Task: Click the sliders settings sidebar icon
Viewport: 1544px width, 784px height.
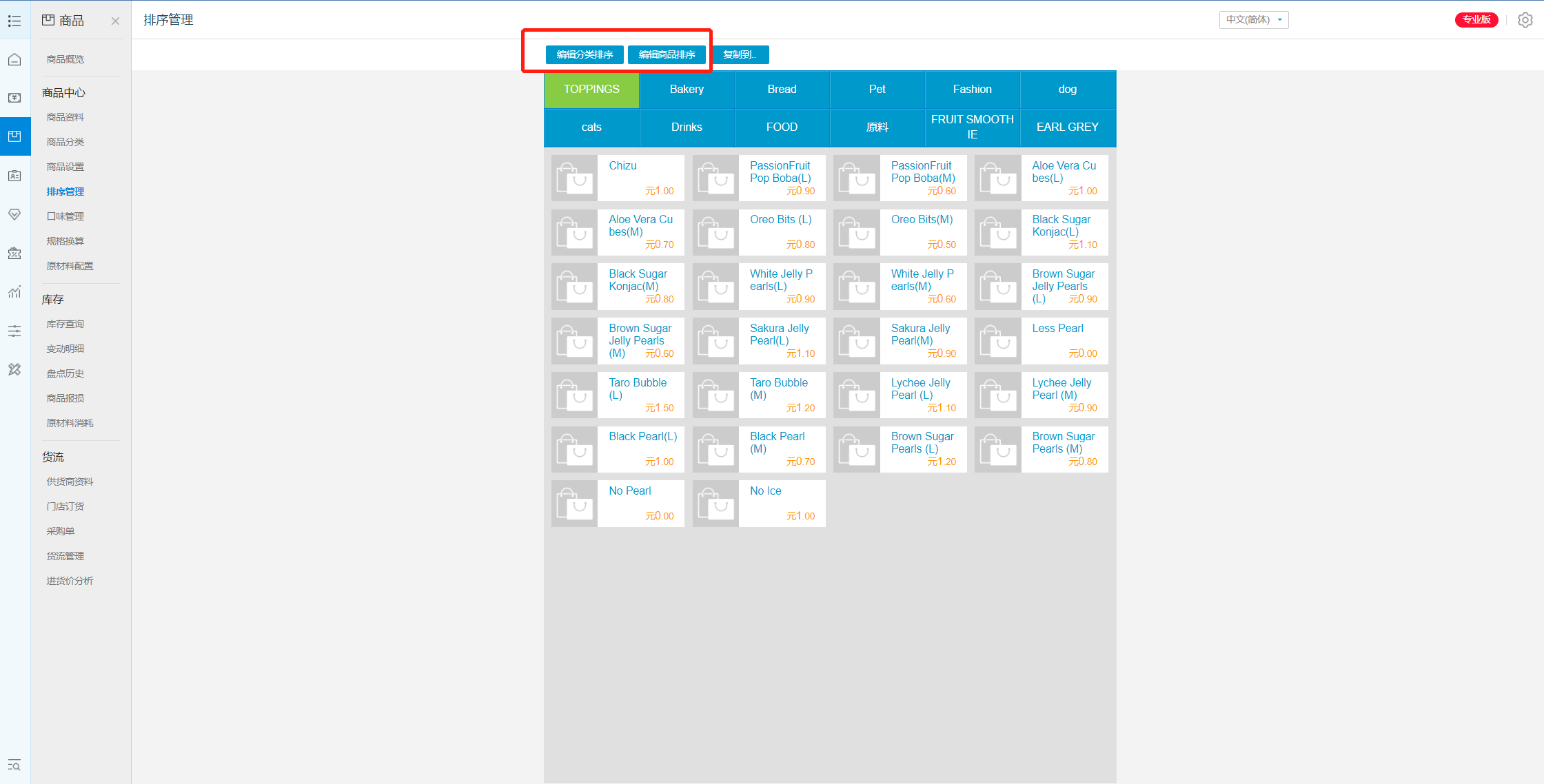Action: coord(14,331)
